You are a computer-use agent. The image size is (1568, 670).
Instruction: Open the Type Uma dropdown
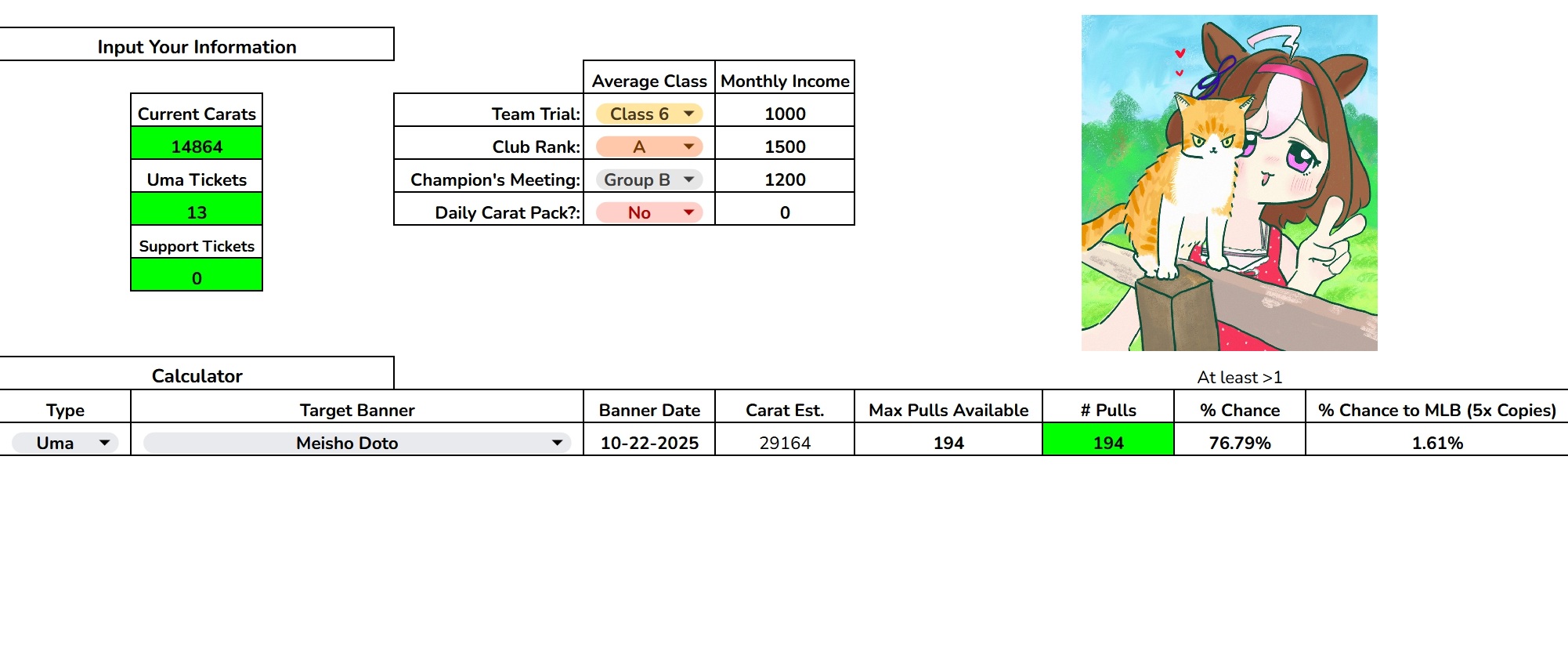tap(65, 443)
